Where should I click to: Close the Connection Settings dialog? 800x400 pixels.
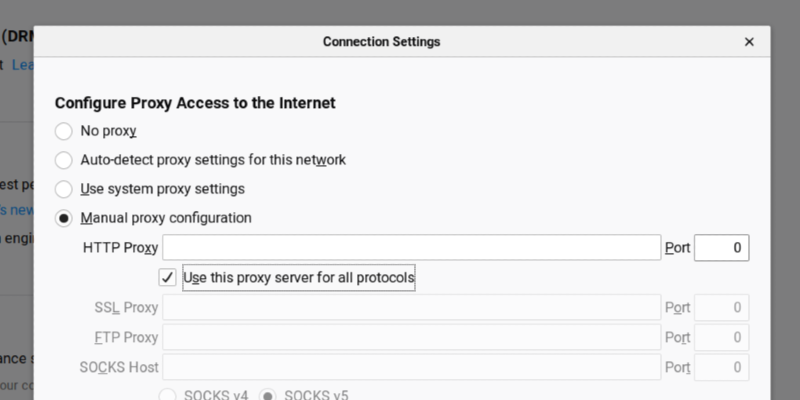[749, 42]
